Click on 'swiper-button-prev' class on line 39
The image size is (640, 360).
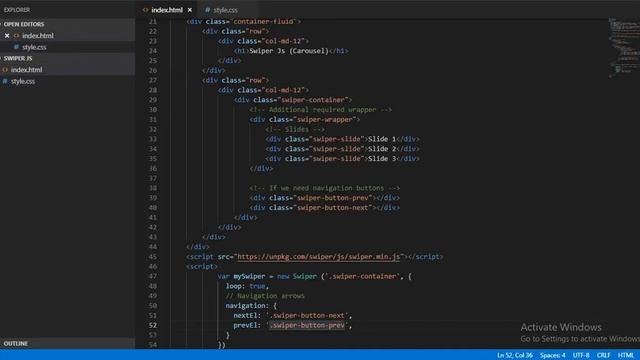click(333, 198)
